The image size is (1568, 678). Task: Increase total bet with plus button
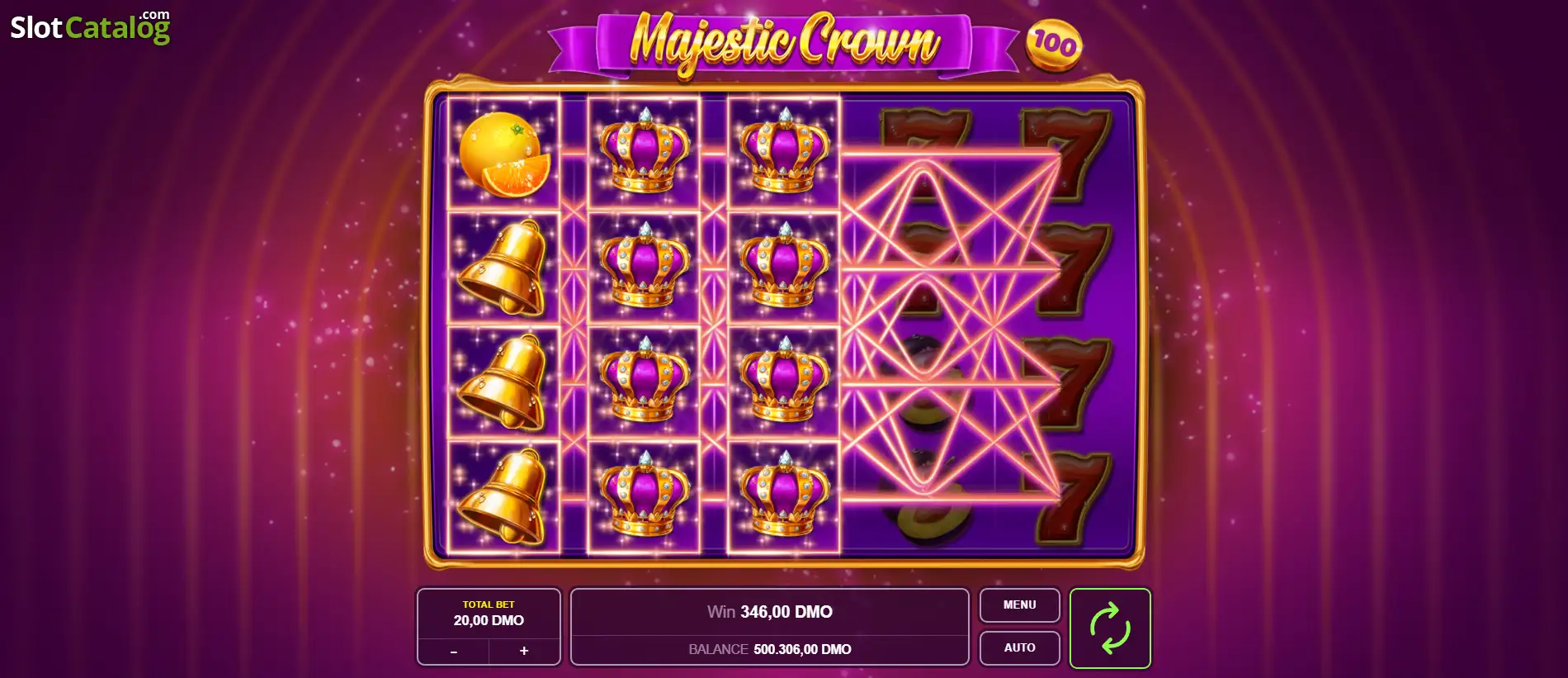524,652
